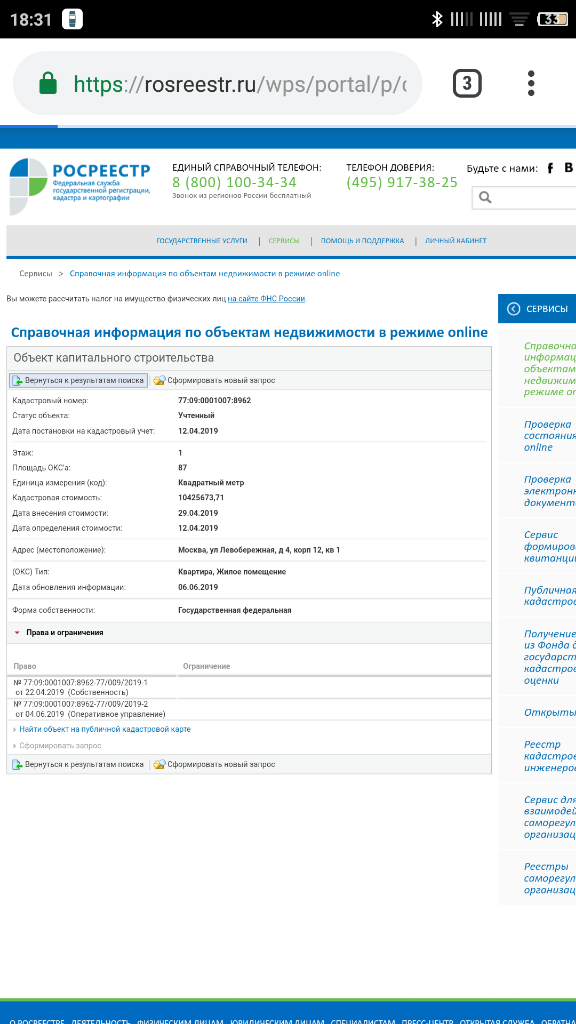Open the ГОСУДАРСТВЕННЫЕ УСЛУГИ menu
Viewport: 576px width, 1024px height.
[202, 241]
